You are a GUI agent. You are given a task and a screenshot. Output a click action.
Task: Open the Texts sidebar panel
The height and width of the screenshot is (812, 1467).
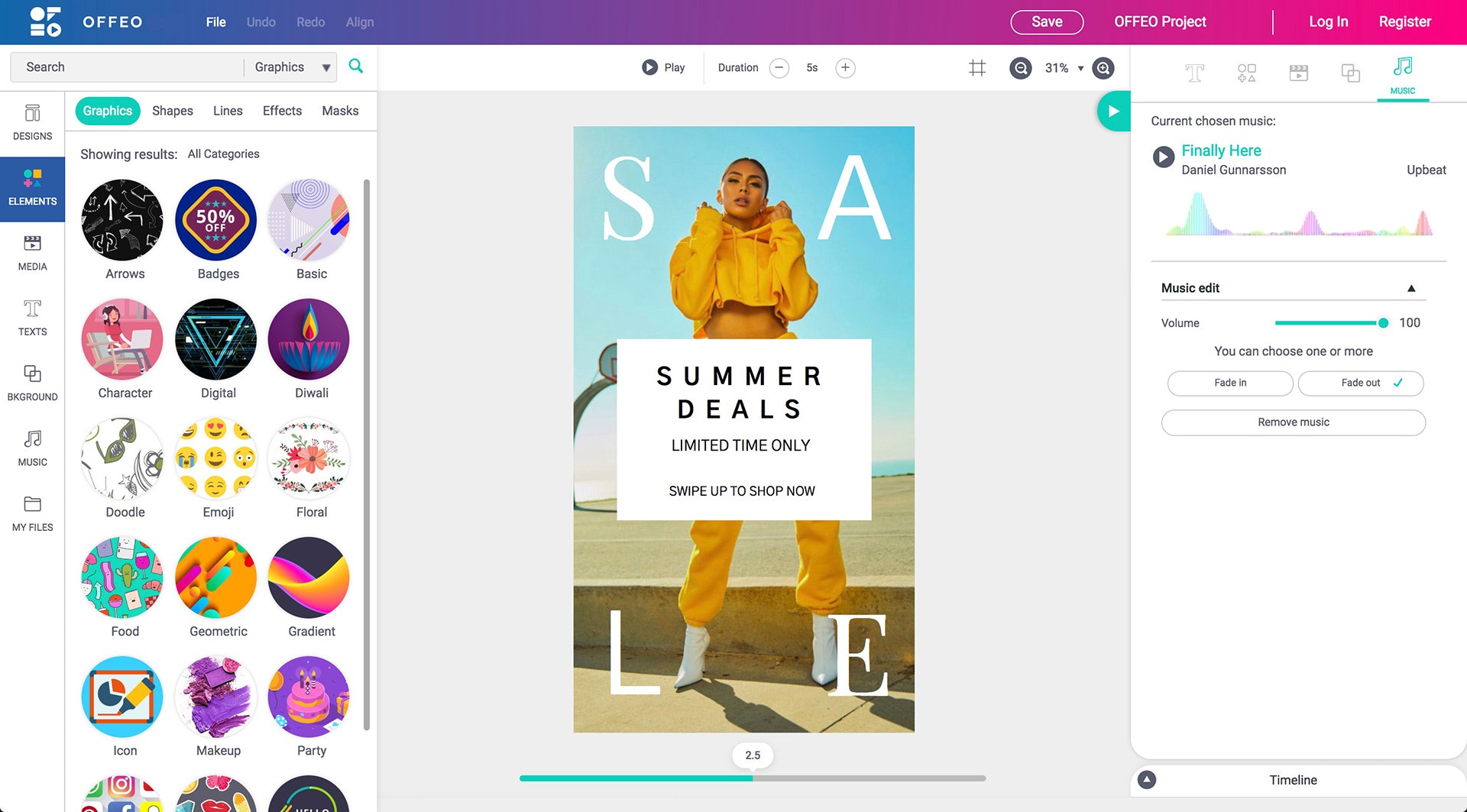click(32, 319)
